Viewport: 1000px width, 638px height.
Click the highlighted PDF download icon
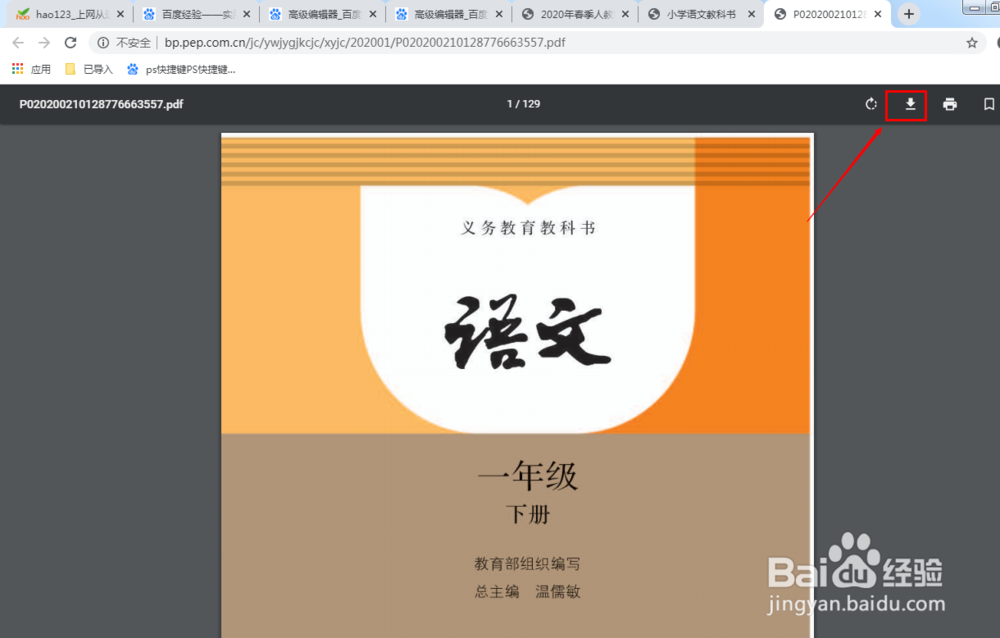click(906, 104)
